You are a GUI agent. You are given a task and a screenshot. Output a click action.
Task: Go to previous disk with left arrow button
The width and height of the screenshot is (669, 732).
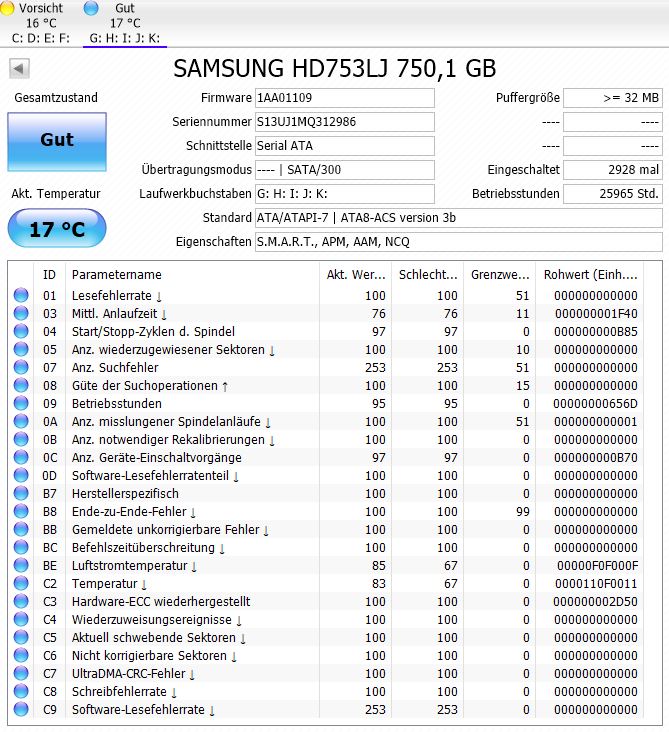coord(19,69)
